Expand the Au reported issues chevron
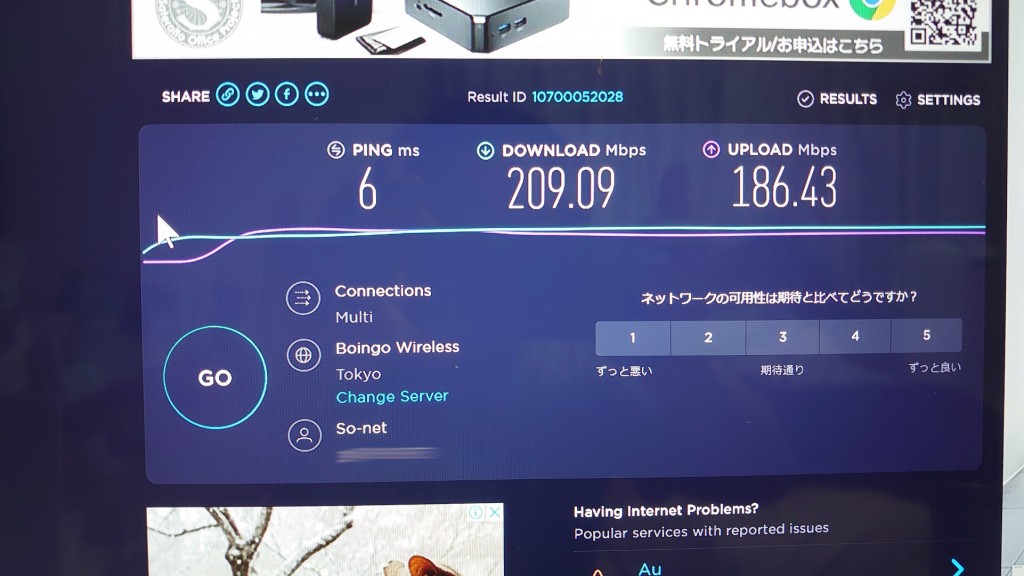This screenshot has width=1024, height=576. click(x=957, y=567)
